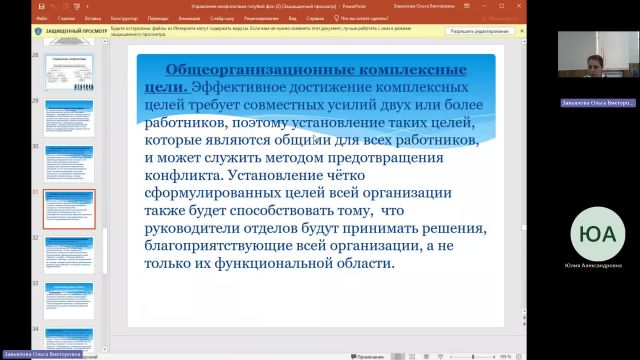The image size is (640, 360).
Task: Click the ЮА participant avatar
Action: tap(598, 234)
